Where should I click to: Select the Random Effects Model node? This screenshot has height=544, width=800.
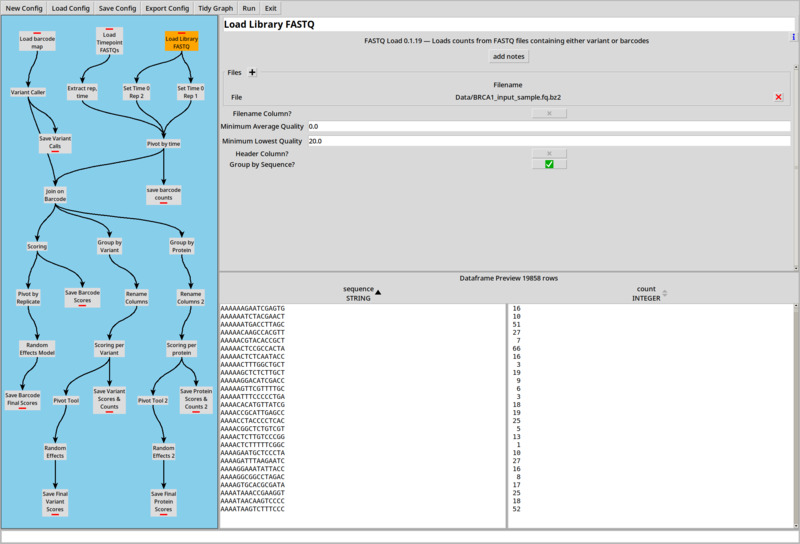pyautogui.click(x=37, y=349)
